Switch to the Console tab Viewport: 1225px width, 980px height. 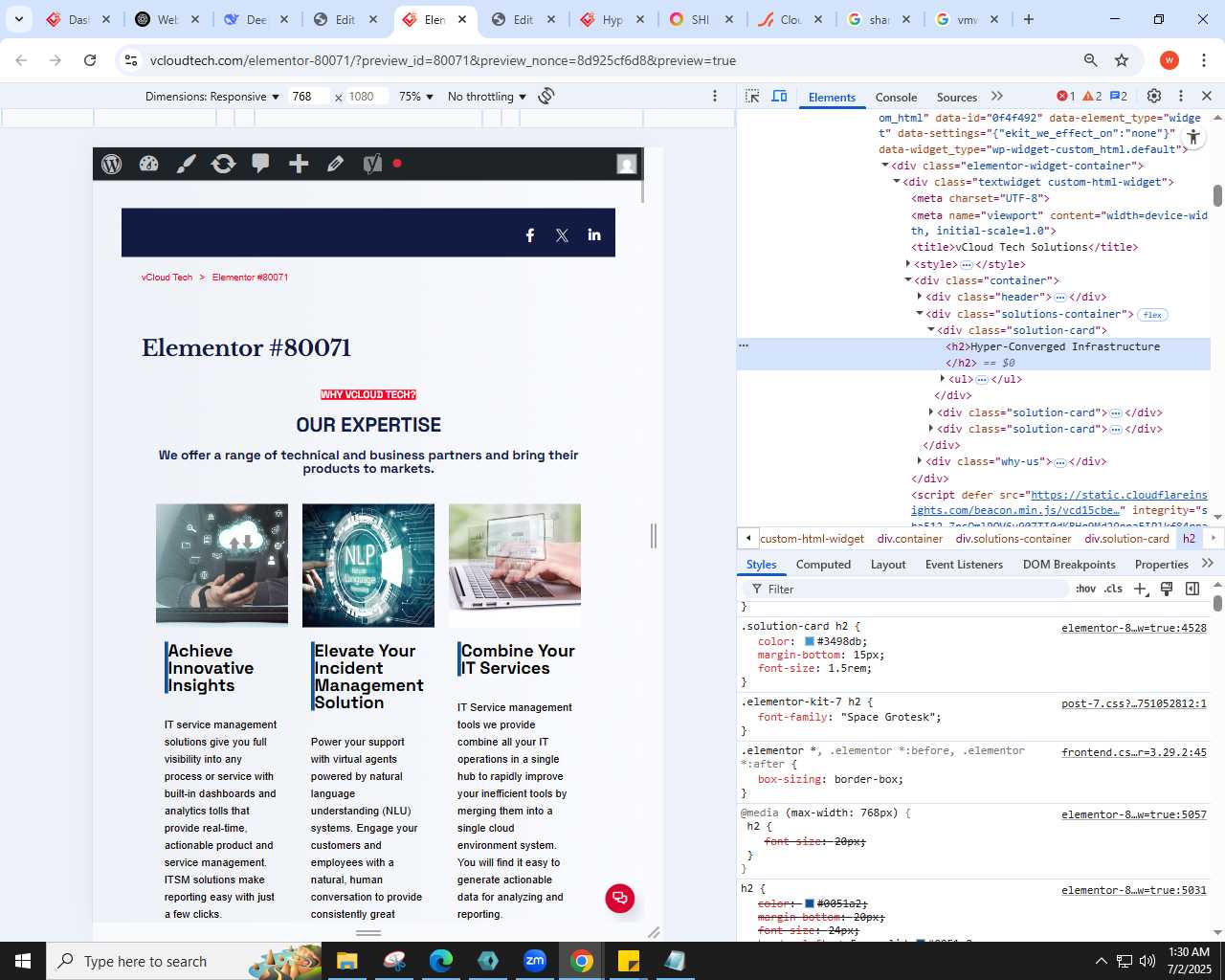tap(896, 97)
